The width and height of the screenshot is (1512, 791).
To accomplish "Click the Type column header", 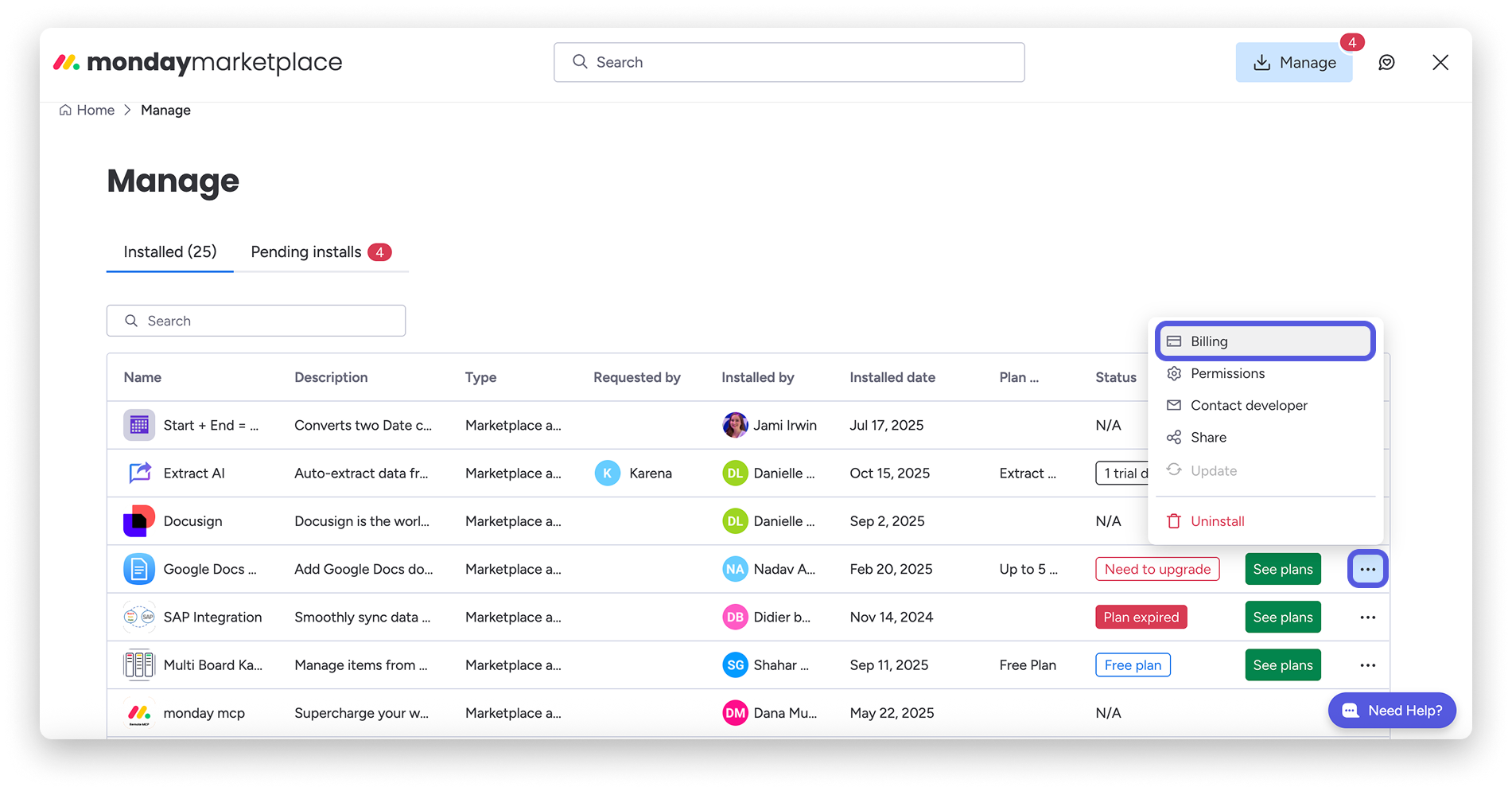I will tap(480, 377).
